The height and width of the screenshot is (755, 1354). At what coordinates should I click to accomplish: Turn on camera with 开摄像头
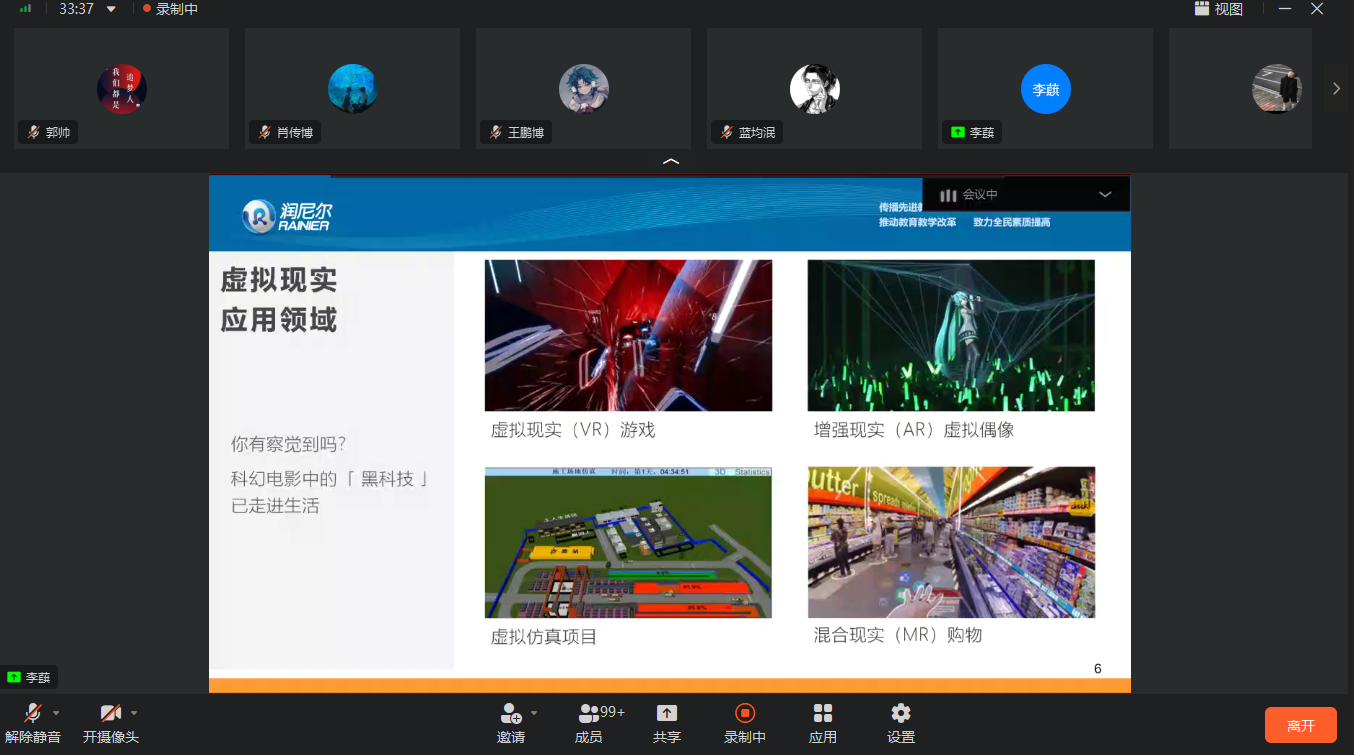(110, 714)
